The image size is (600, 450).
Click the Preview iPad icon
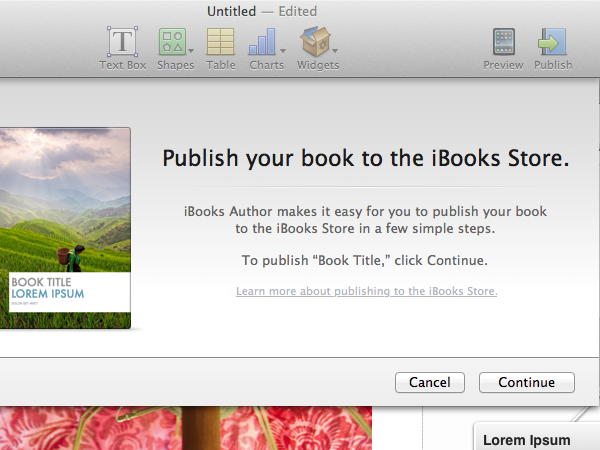[x=504, y=41]
